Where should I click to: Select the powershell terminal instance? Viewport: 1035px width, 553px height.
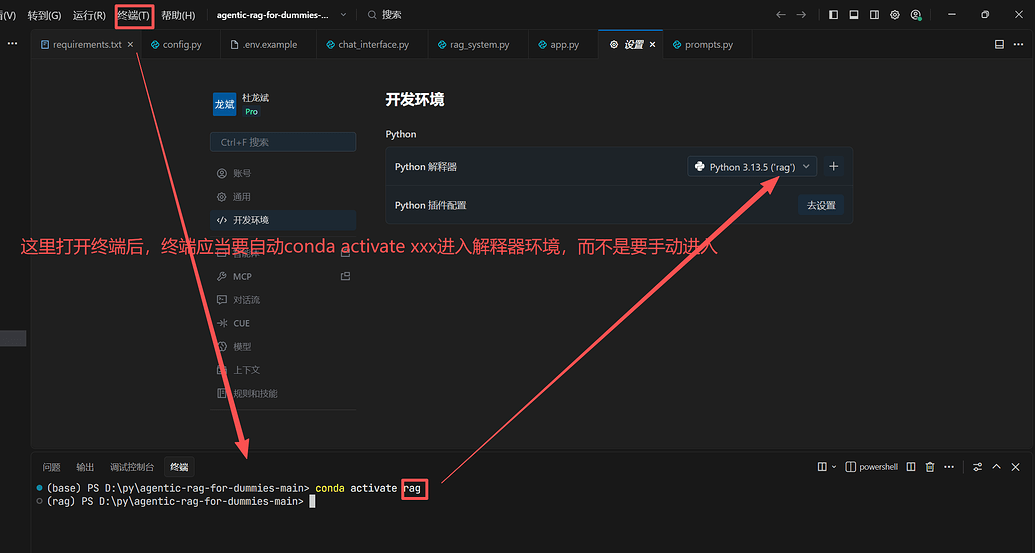click(871, 467)
